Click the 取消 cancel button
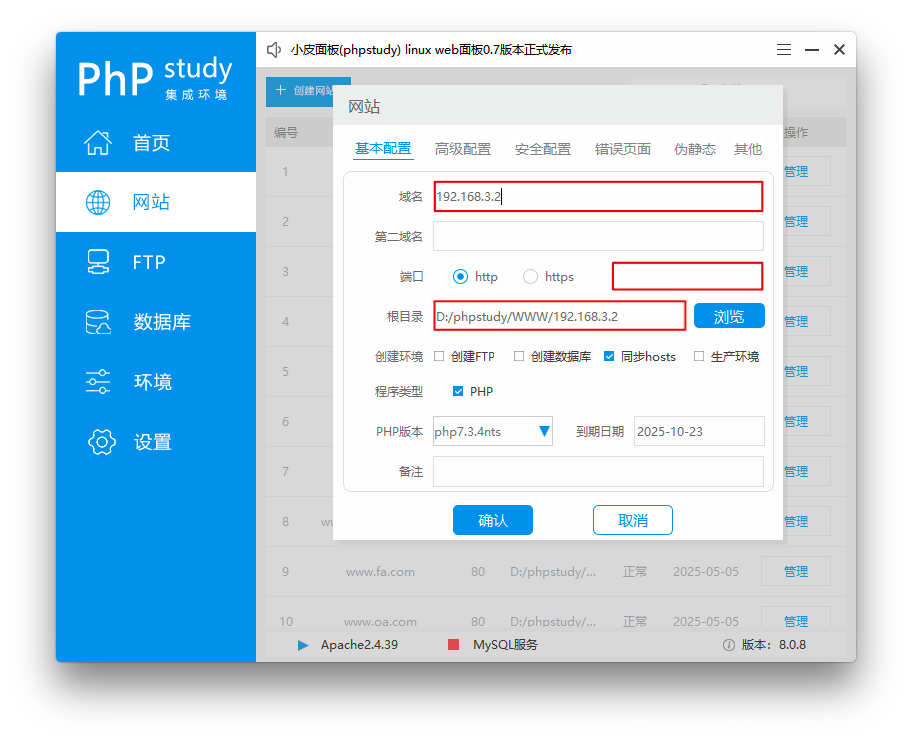 tap(633, 520)
